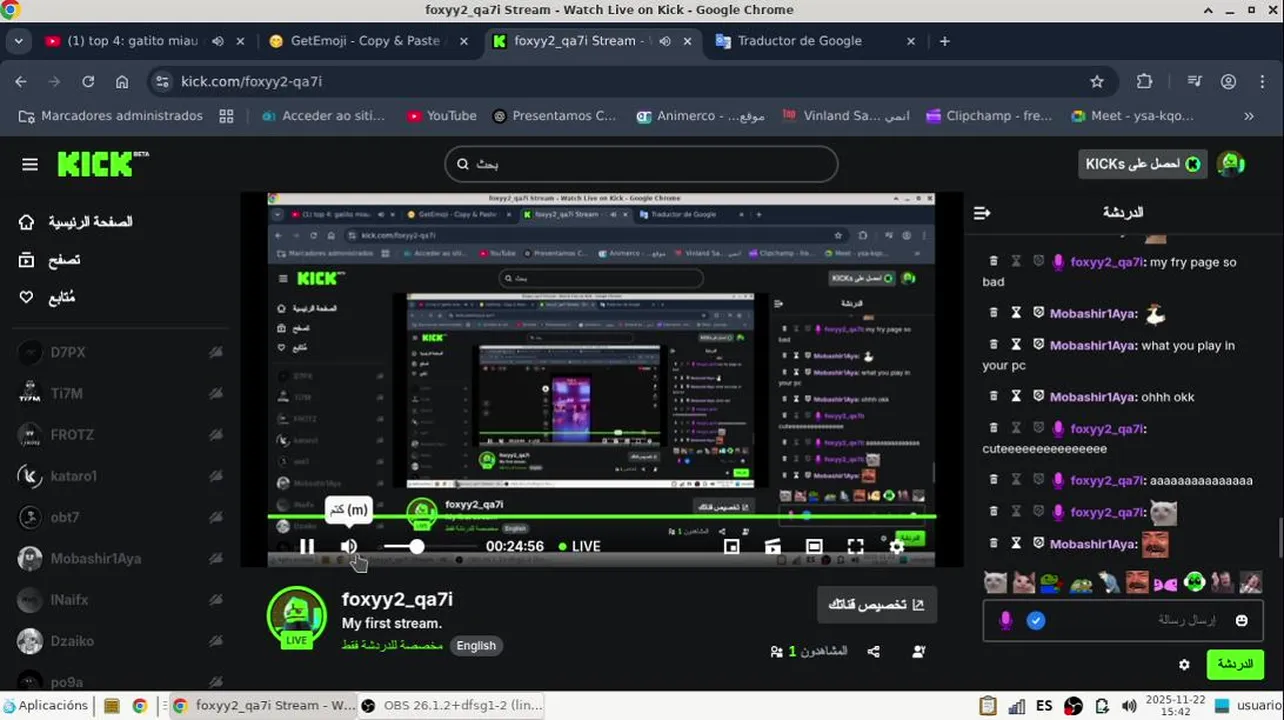Open the YouTube bookmark

tap(441, 116)
